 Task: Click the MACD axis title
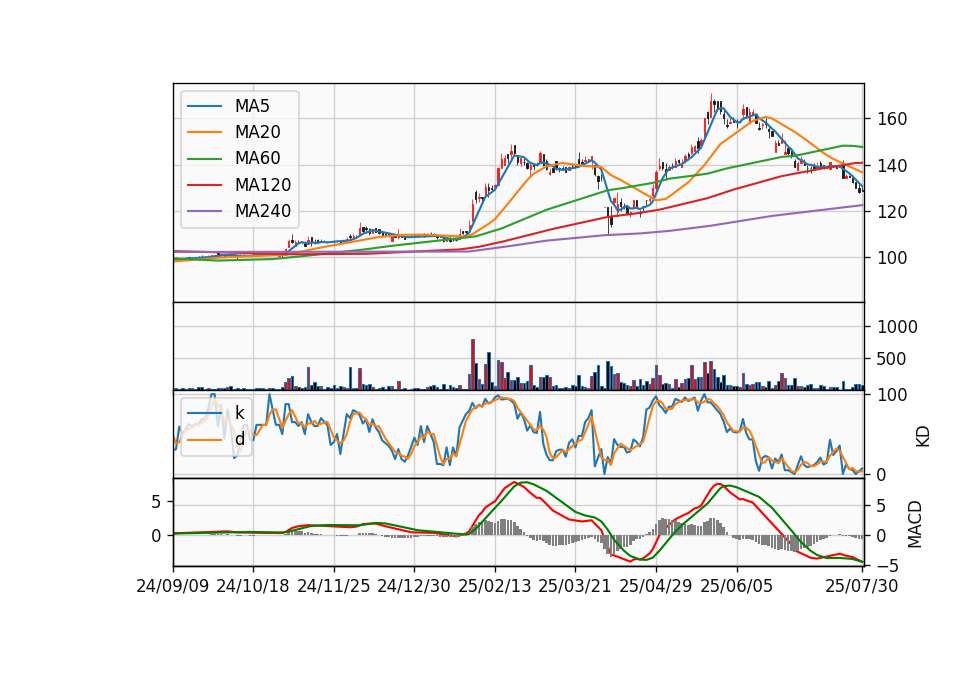point(915,524)
